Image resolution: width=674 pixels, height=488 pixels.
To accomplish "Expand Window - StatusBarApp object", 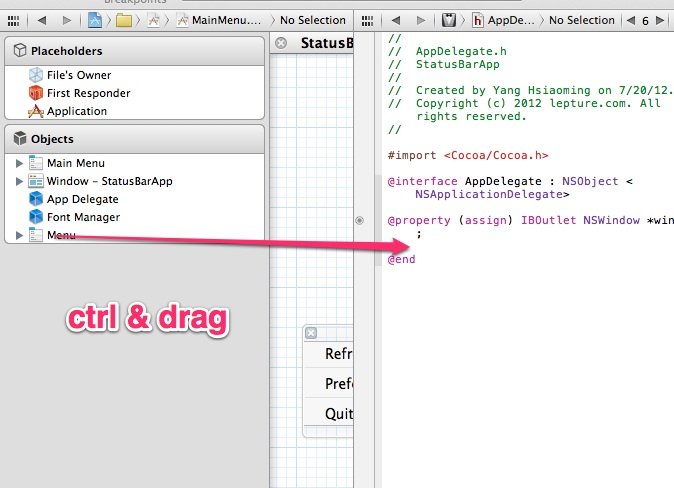I will (19, 181).
